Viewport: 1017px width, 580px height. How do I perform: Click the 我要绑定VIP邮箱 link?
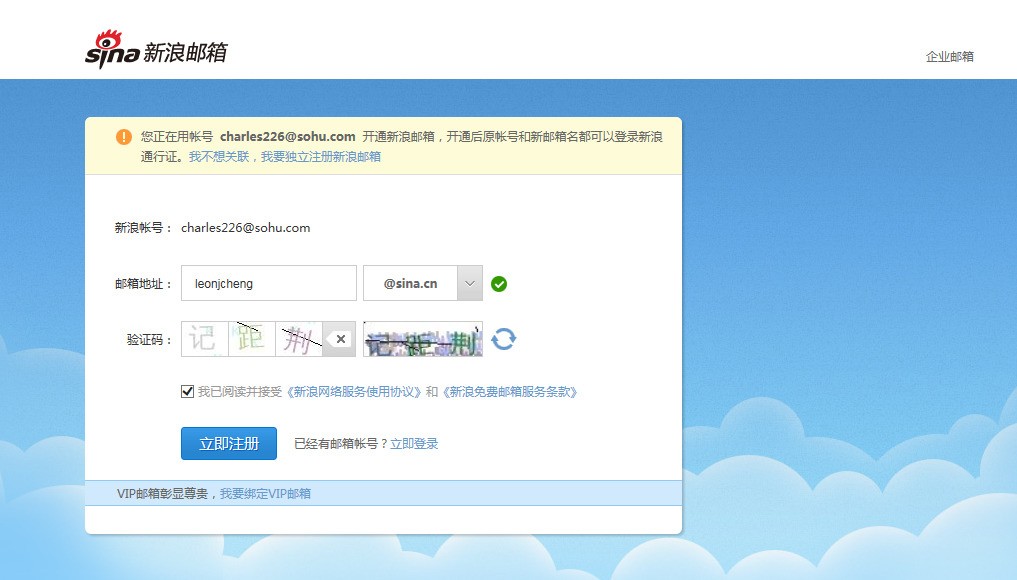point(265,494)
